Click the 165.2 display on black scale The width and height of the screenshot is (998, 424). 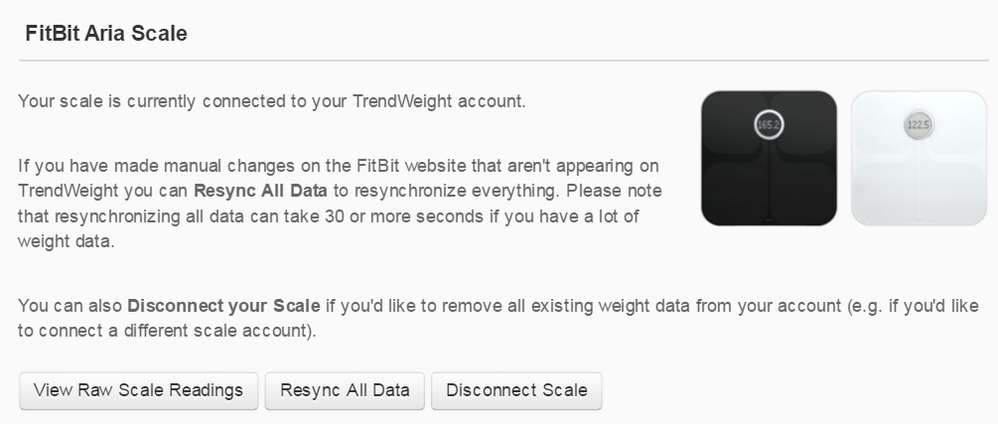click(769, 125)
